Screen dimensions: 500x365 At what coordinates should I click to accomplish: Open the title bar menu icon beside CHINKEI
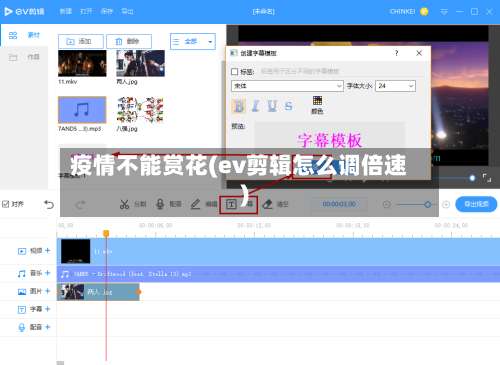[x=444, y=12]
